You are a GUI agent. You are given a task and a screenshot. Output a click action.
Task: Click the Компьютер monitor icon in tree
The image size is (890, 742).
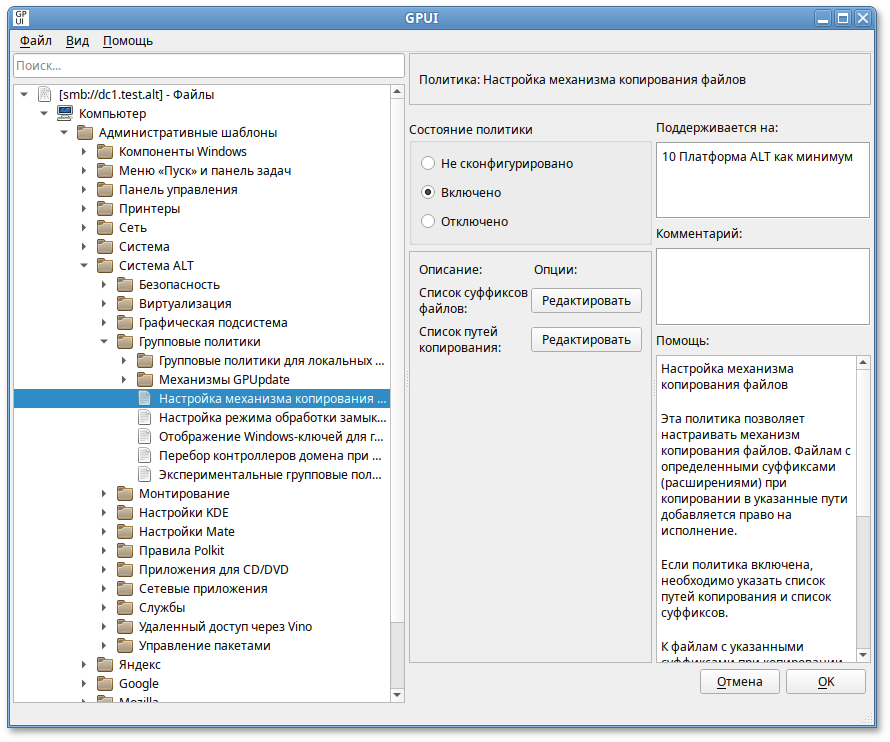point(64,114)
